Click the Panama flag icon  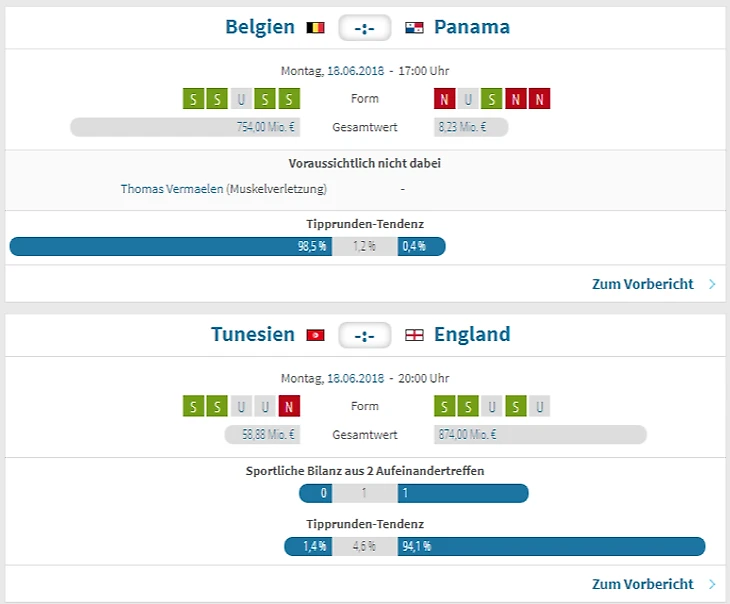coord(414,28)
